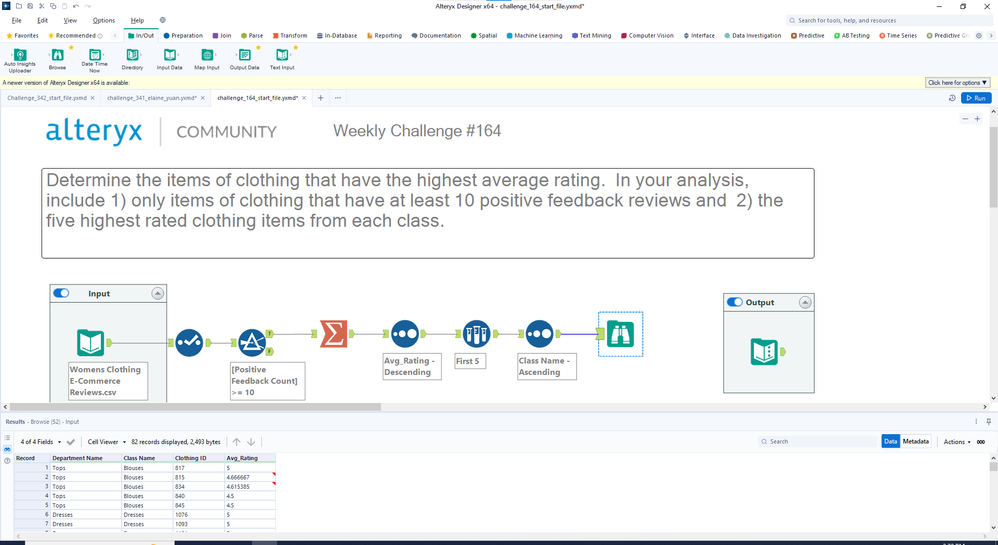Click the field selection checkmark in Results
Image resolution: width=998 pixels, height=545 pixels.
coord(71,442)
